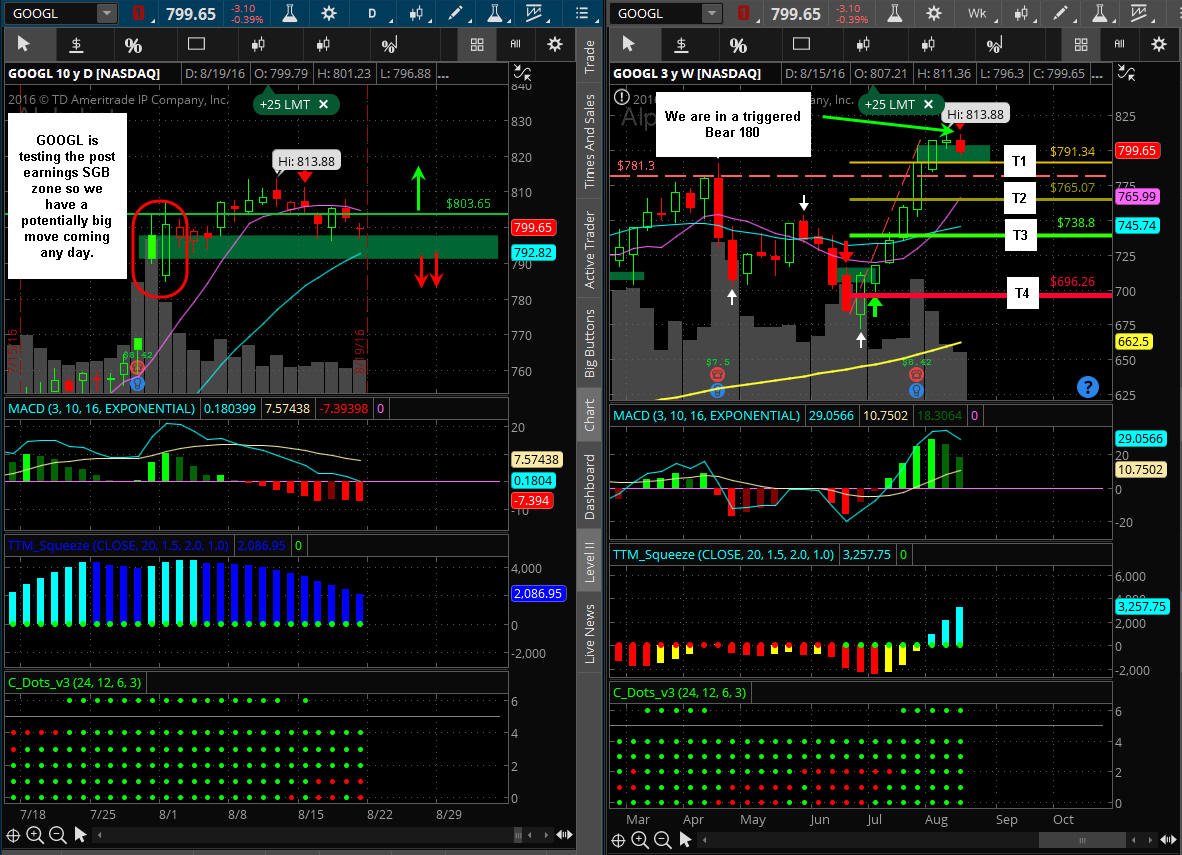The height and width of the screenshot is (855, 1182).
Task: Click the left chart auto-scale price axis icon
Action: tap(522, 73)
